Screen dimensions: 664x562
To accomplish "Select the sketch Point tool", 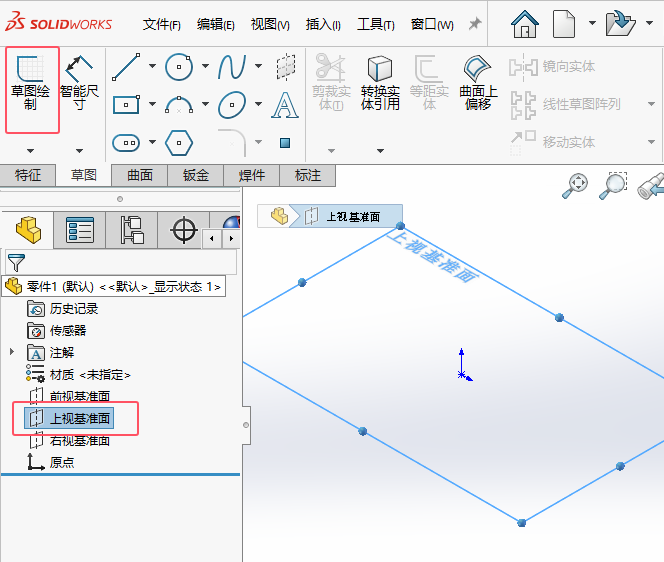I will pos(285,143).
